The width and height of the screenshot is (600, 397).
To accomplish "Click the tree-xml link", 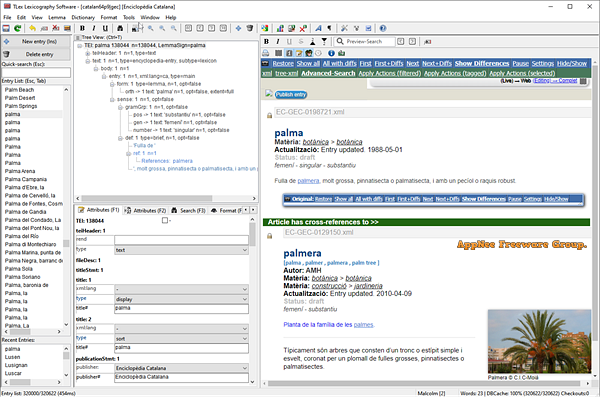I will point(287,74).
